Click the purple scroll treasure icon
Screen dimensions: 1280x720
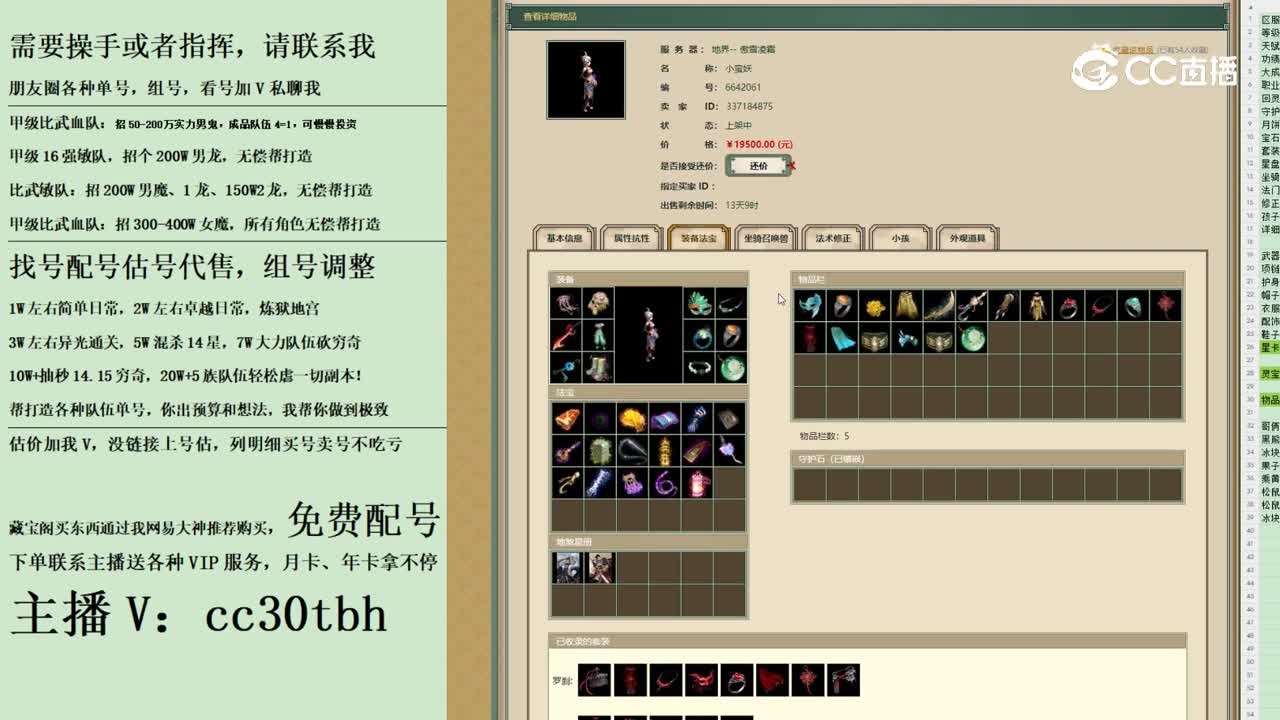pyautogui.click(x=664, y=419)
